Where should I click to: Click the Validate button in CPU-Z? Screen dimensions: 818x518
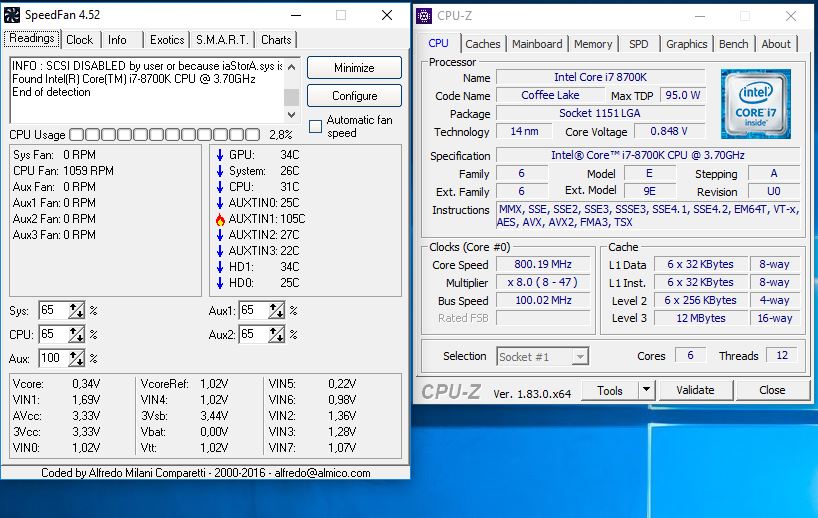[695, 390]
